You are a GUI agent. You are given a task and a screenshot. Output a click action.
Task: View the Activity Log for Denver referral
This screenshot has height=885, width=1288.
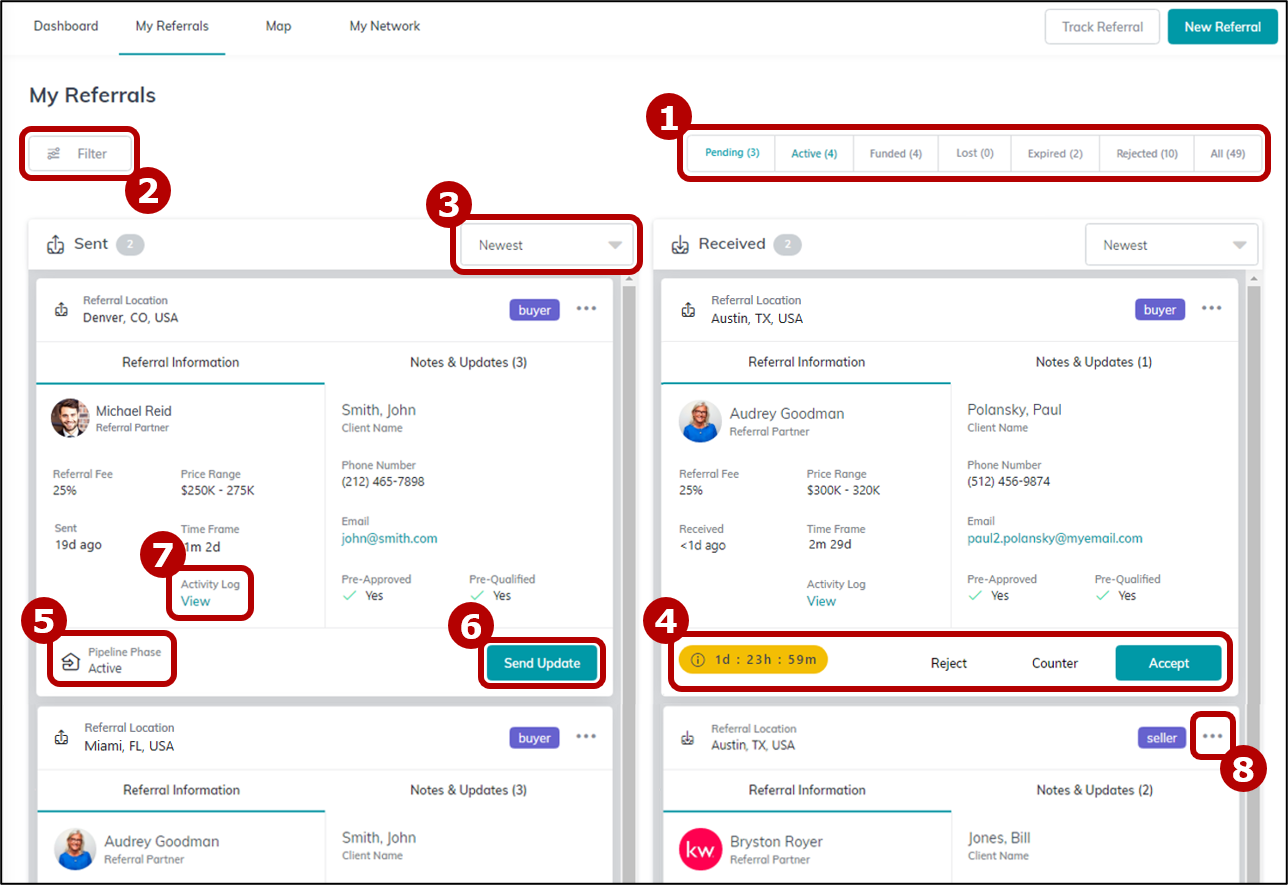(x=196, y=601)
